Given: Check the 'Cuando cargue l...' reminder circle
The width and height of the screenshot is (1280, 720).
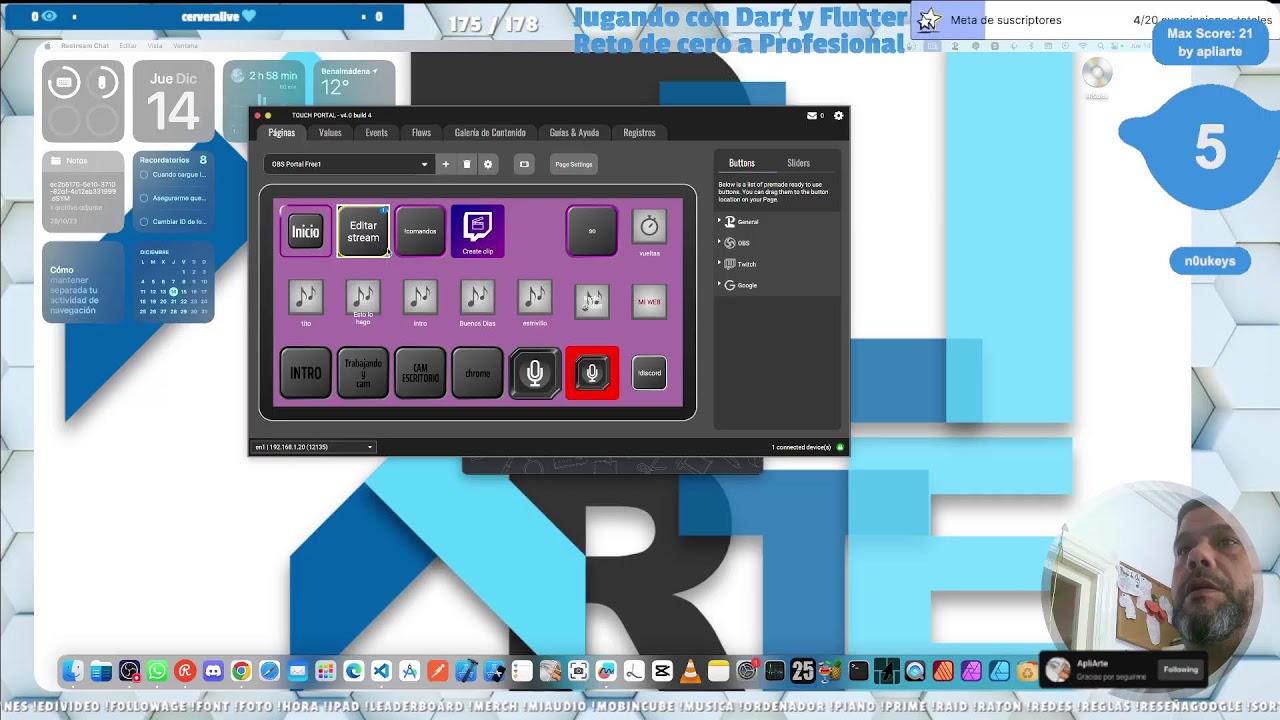Looking at the screenshot, I should click(144, 174).
